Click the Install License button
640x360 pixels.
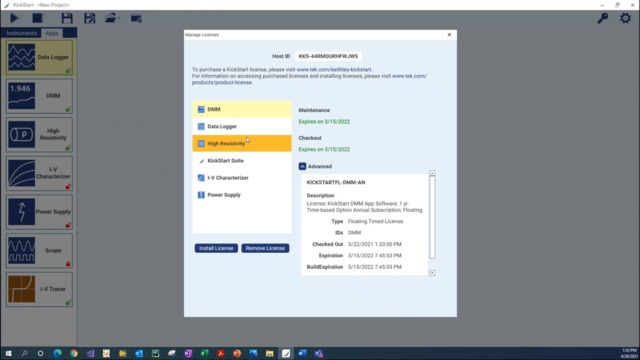(216, 248)
